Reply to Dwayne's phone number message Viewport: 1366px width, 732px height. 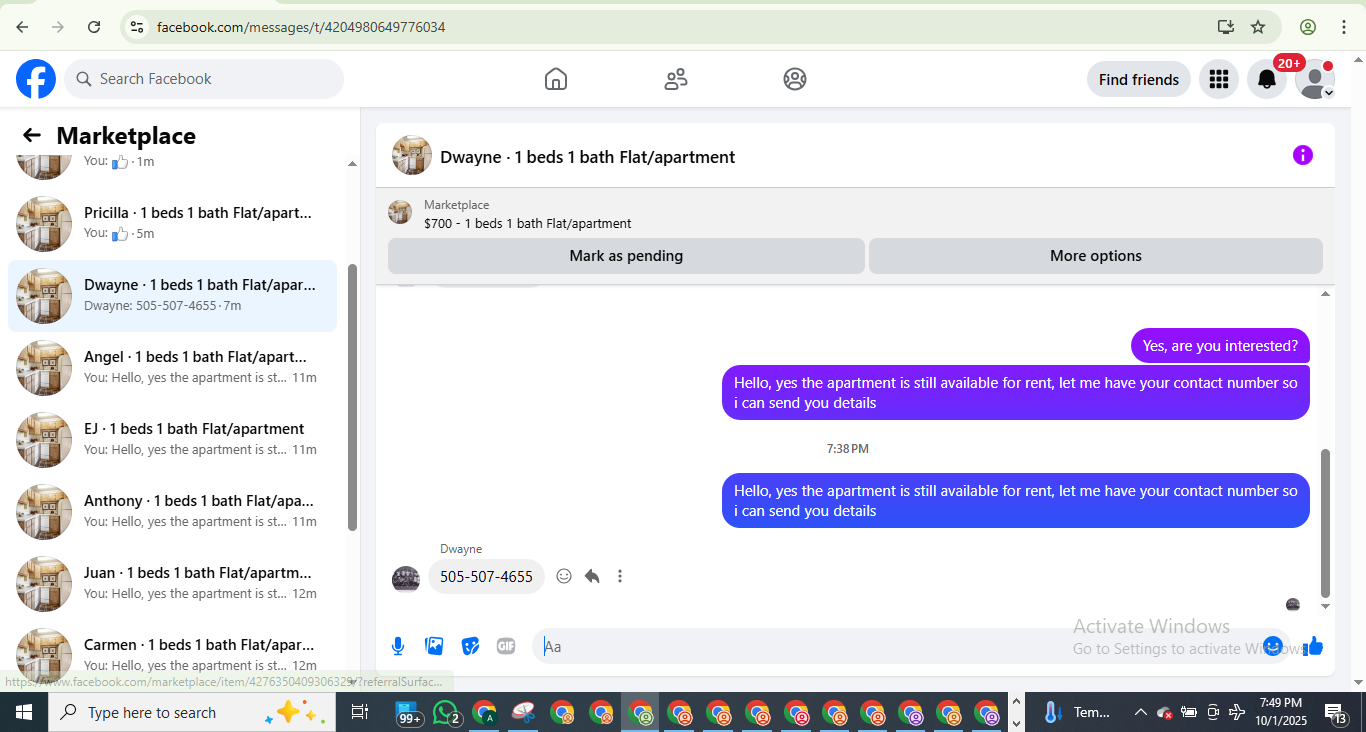(x=592, y=576)
